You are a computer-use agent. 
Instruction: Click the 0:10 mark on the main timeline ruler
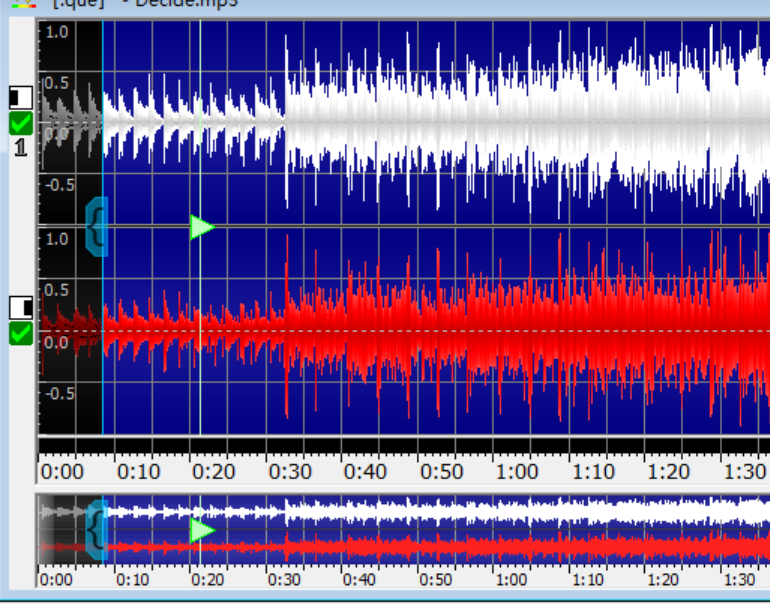pyautogui.click(x=135, y=471)
